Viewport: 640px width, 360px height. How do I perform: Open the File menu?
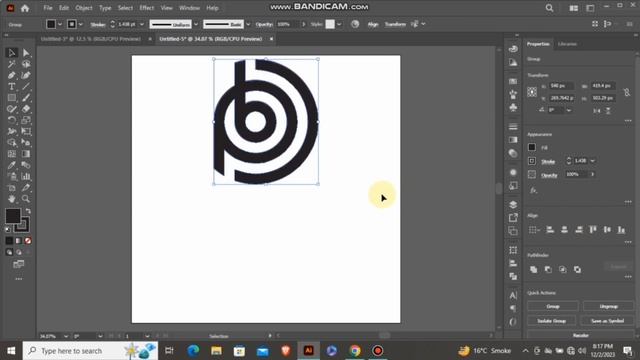tap(48, 8)
